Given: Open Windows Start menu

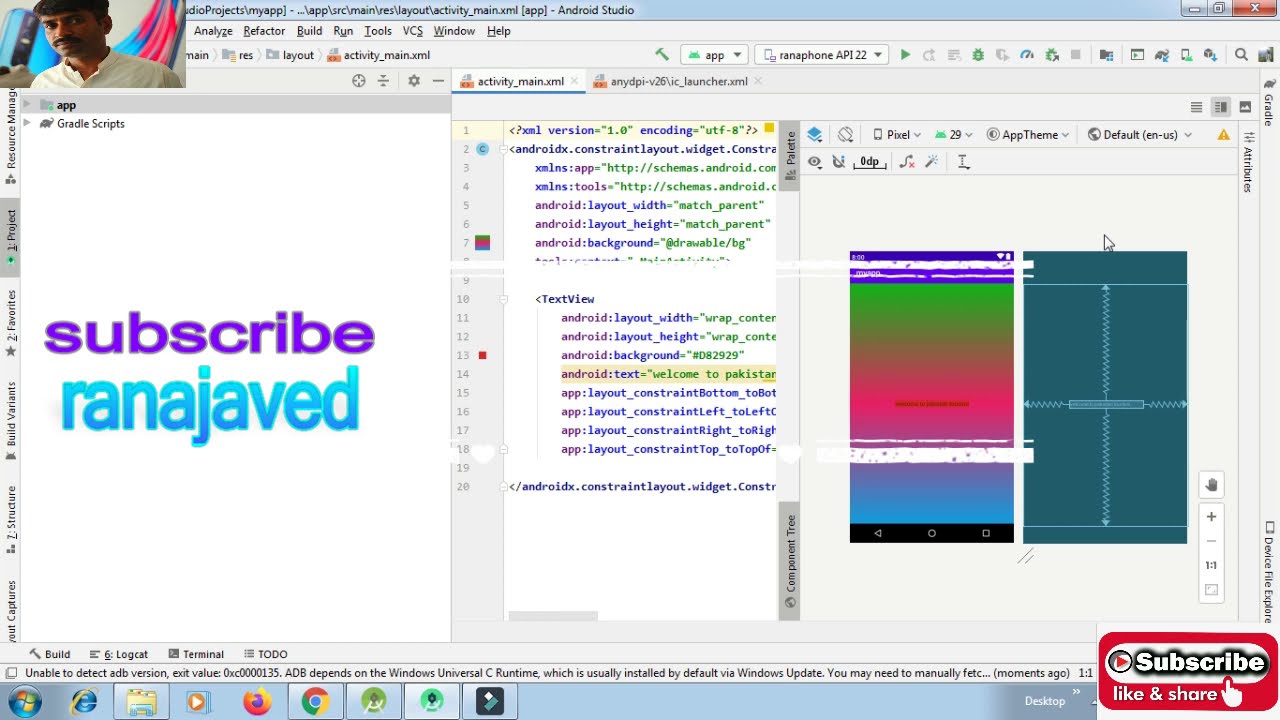Looking at the screenshot, I should [x=25, y=702].
